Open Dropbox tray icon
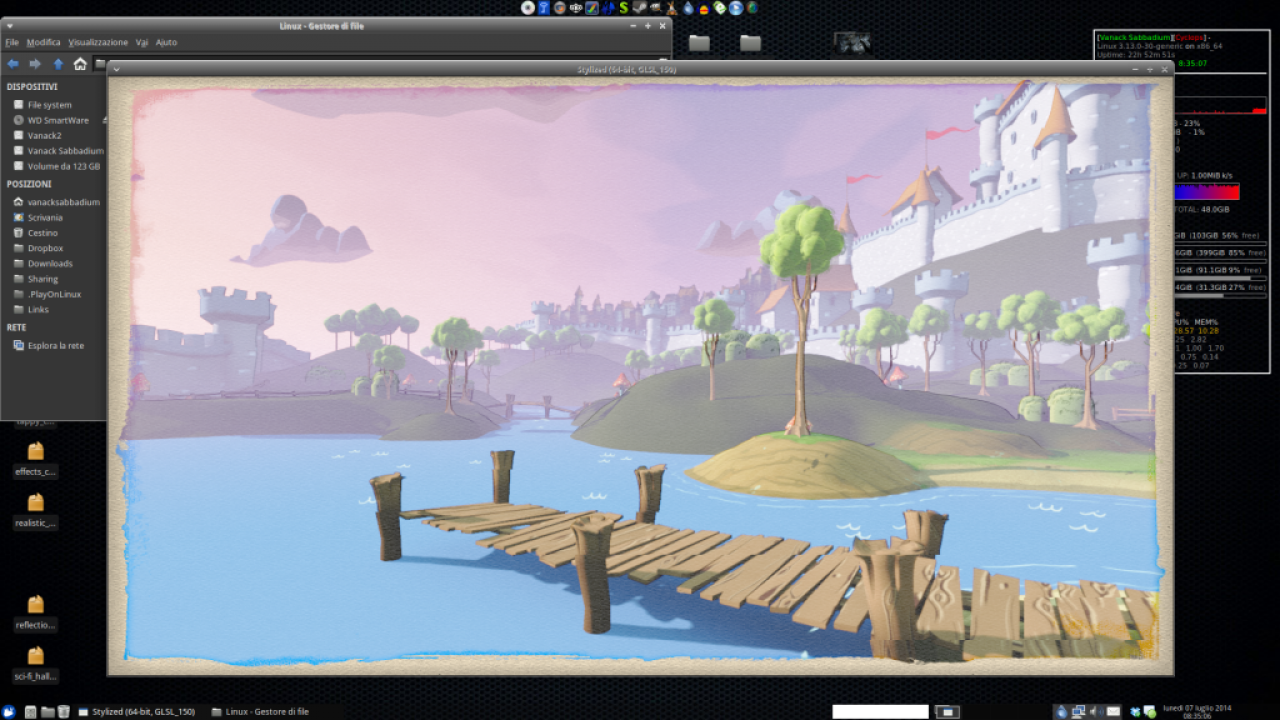 click(x=1135, y=712)
